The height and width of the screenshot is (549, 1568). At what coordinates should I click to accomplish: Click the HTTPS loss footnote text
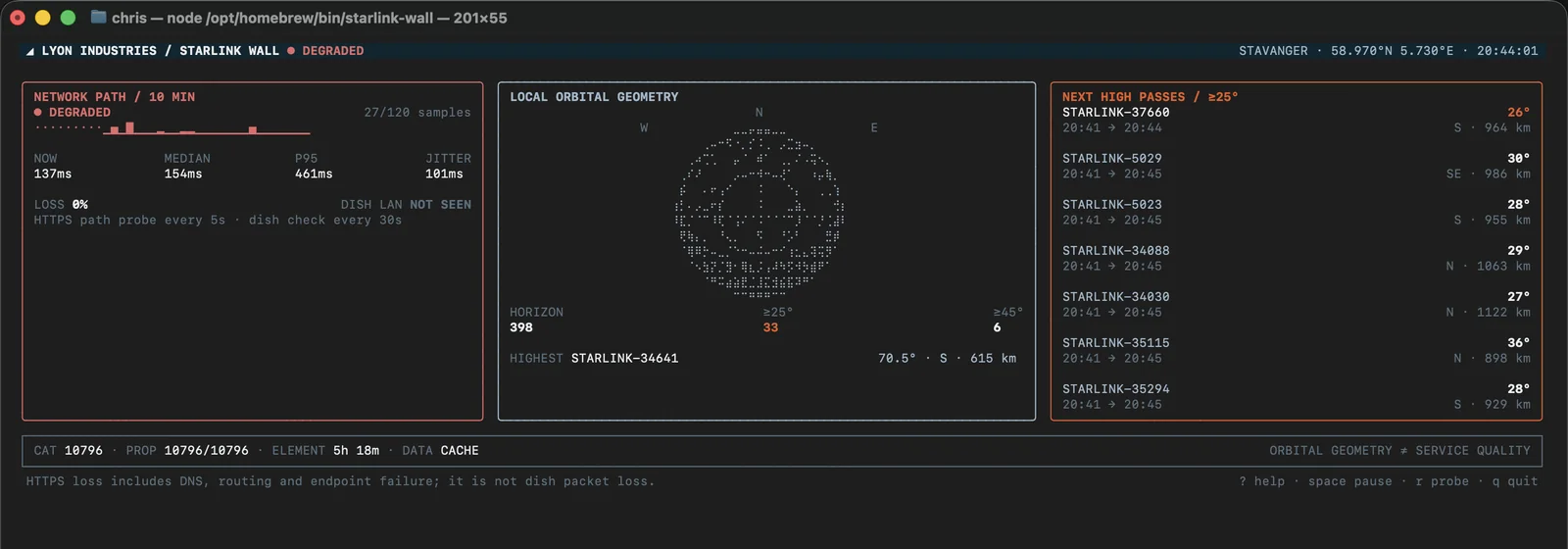click(x=340, y=481)
